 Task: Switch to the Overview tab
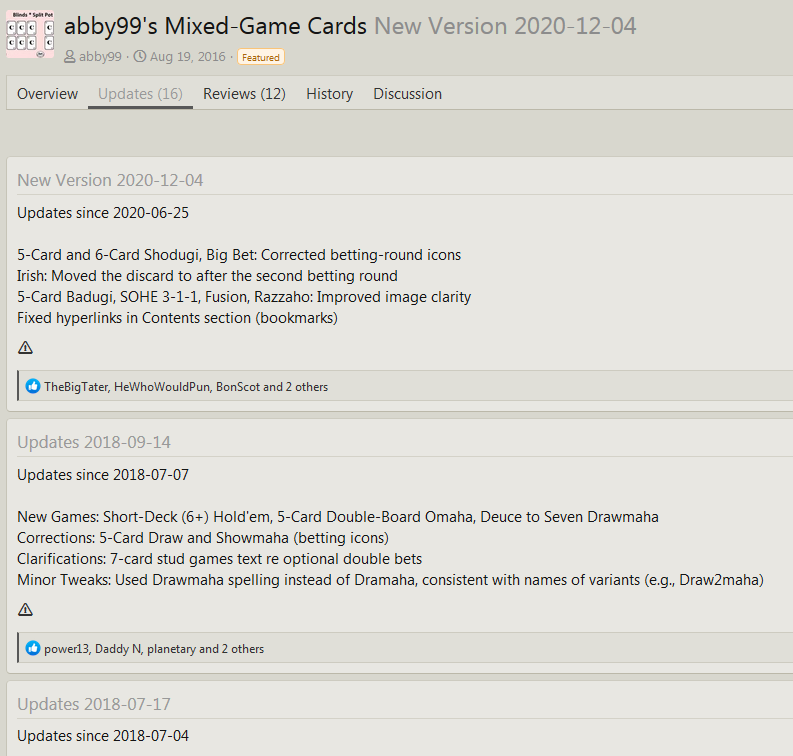[x=47, y=94]
